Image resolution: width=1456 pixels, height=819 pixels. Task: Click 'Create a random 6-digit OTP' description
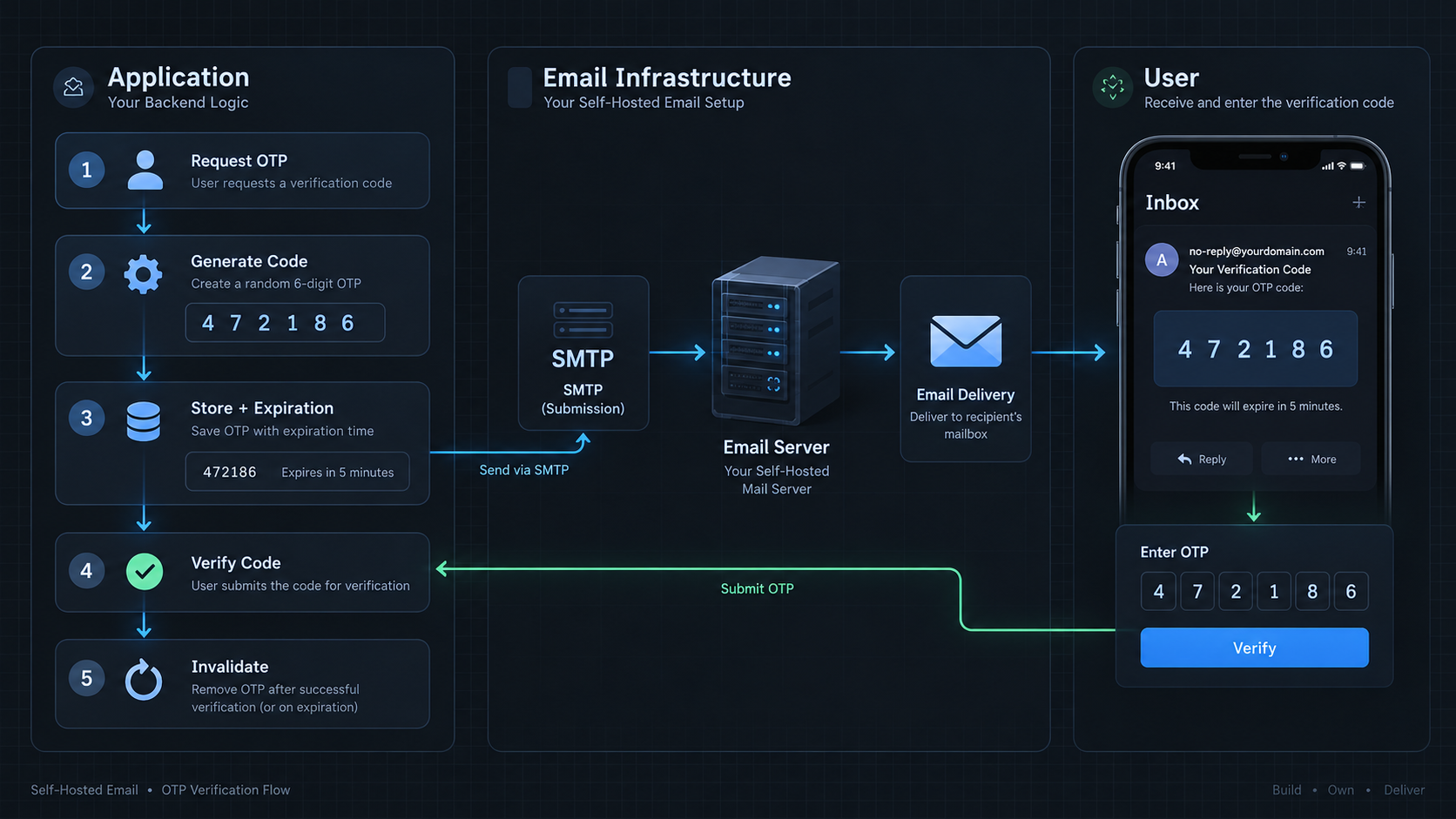[x=276, y=284]
